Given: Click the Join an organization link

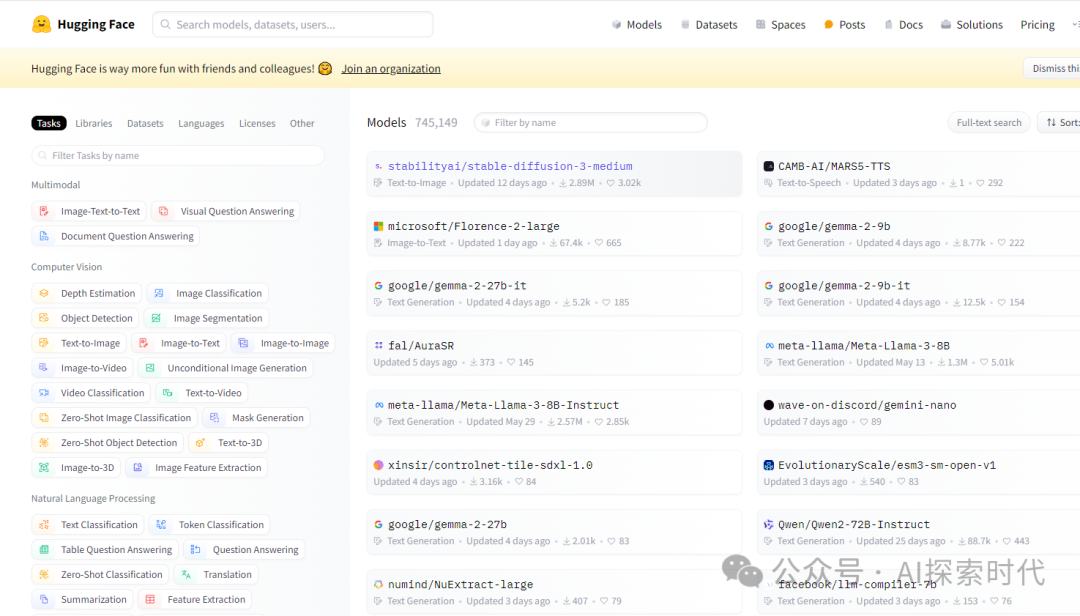Looking at the screenshot, I should point(391,69).
